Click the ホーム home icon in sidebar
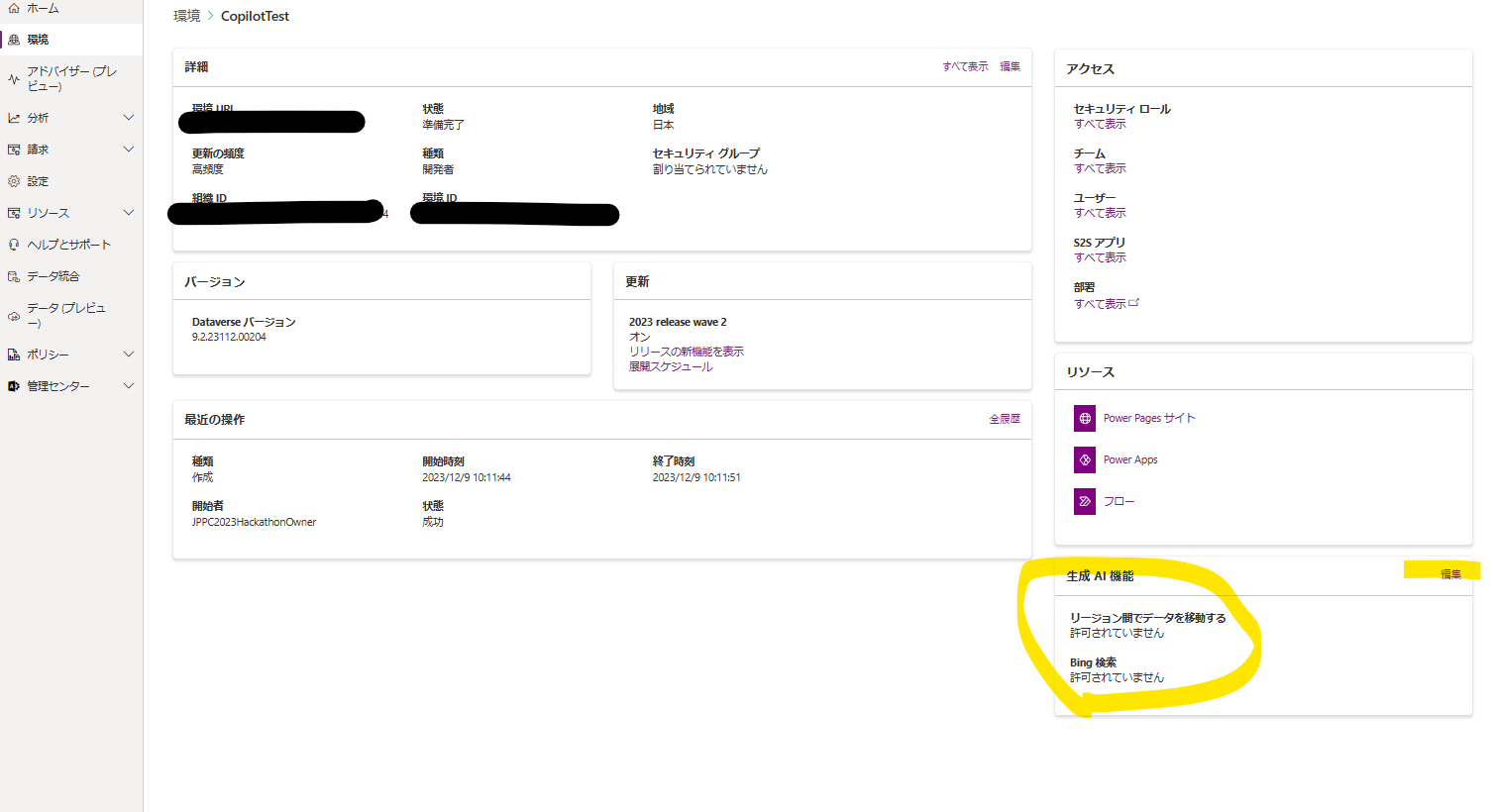1493x812 pixels. click(14, 8)
